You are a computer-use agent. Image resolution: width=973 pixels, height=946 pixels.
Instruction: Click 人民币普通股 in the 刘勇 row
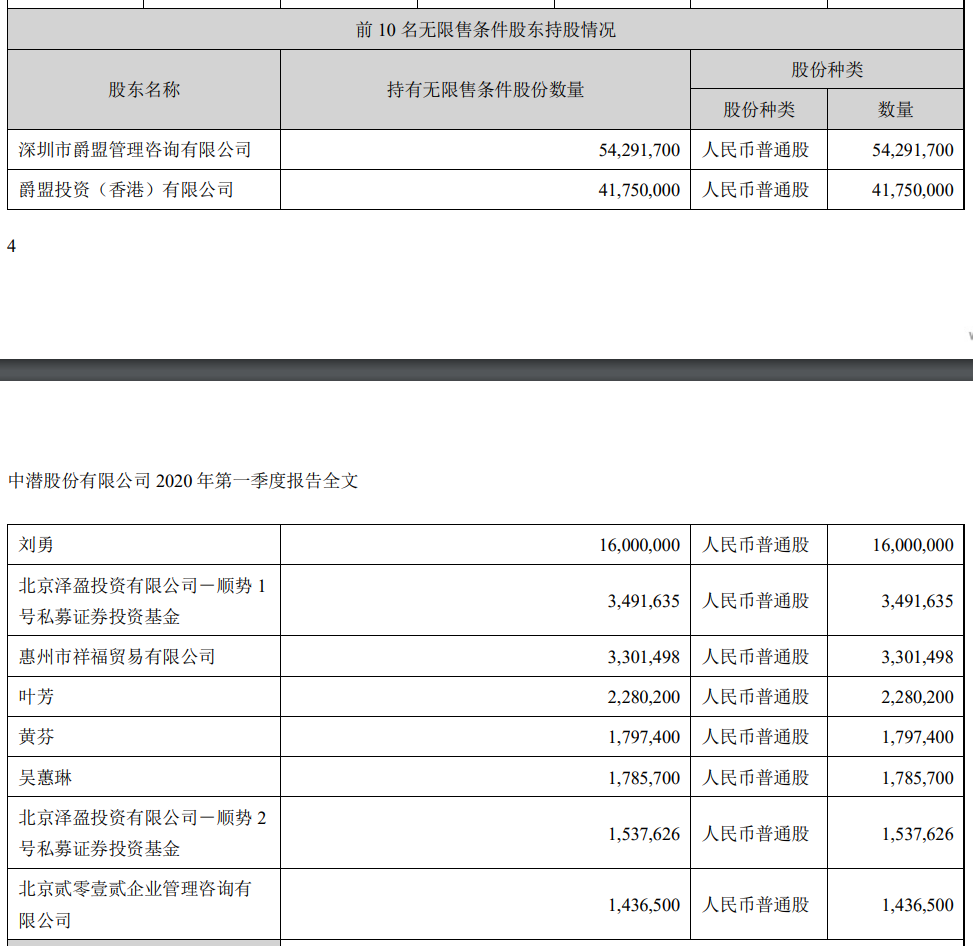[756, 545]
